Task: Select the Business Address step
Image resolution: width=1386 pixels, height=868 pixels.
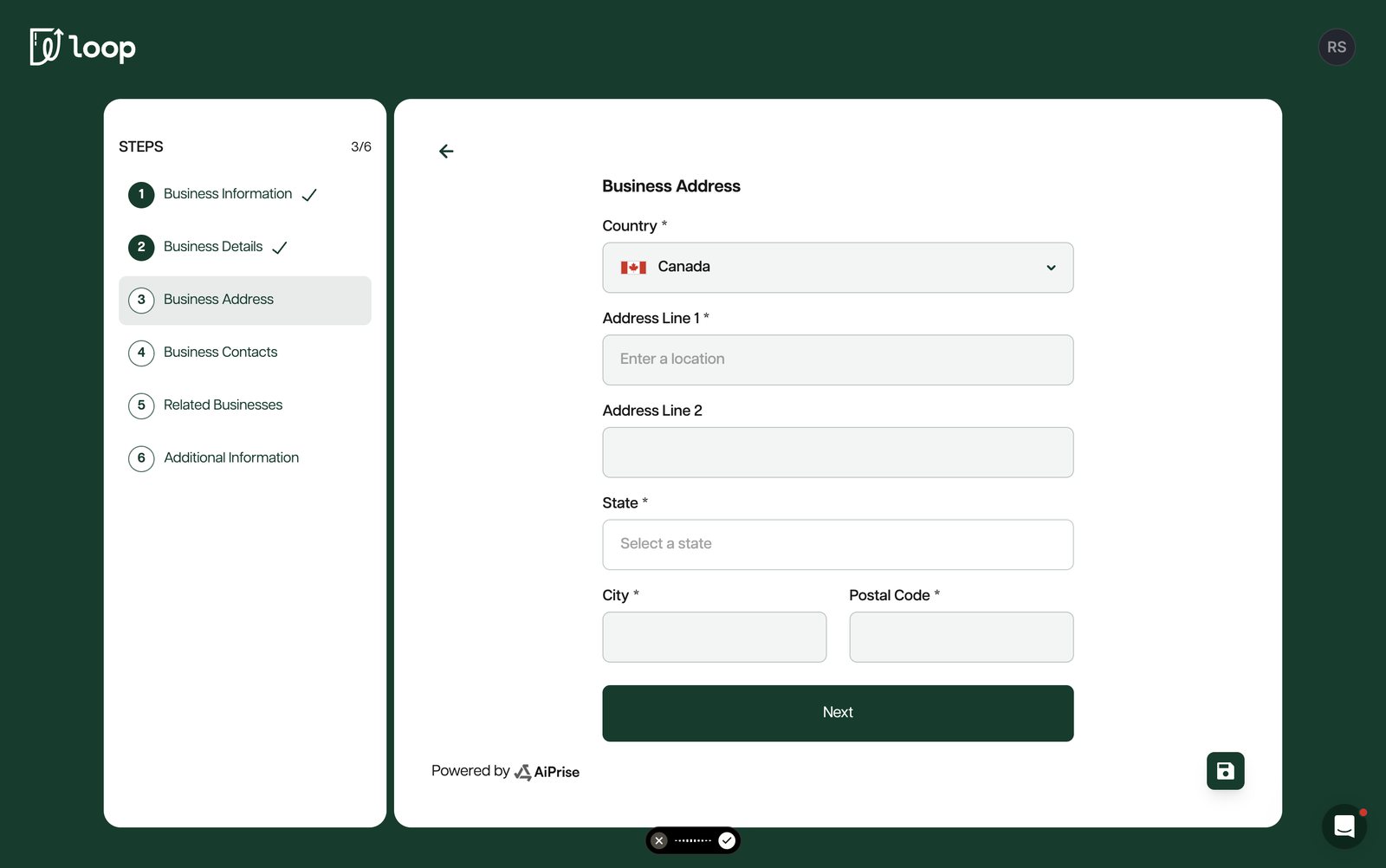Action: pos(245,301)
